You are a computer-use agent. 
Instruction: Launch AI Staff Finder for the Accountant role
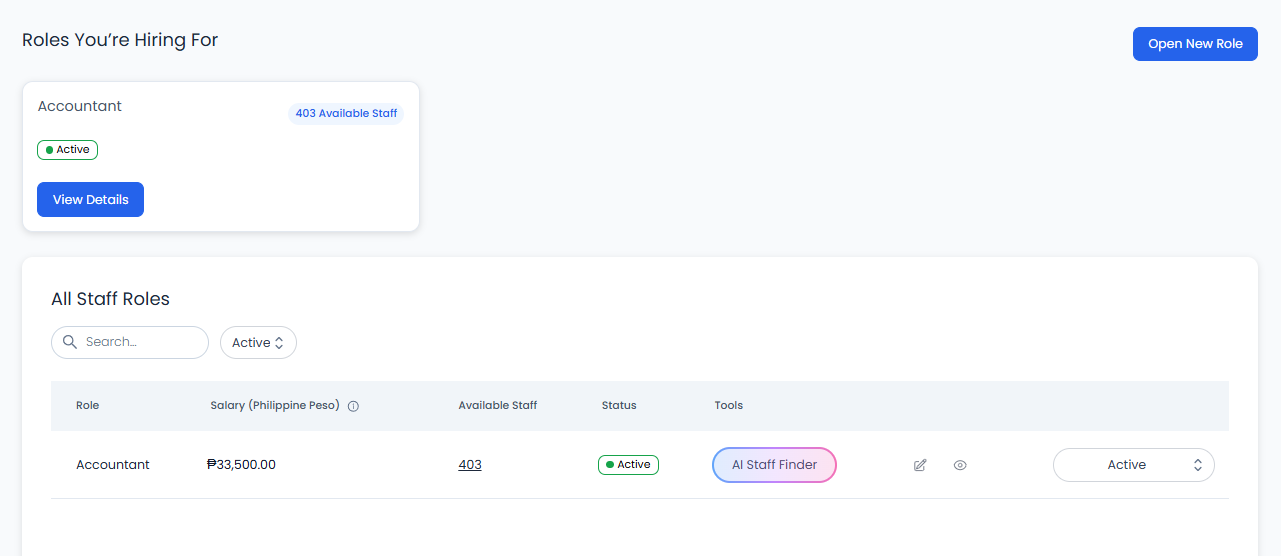pos(774,465)
